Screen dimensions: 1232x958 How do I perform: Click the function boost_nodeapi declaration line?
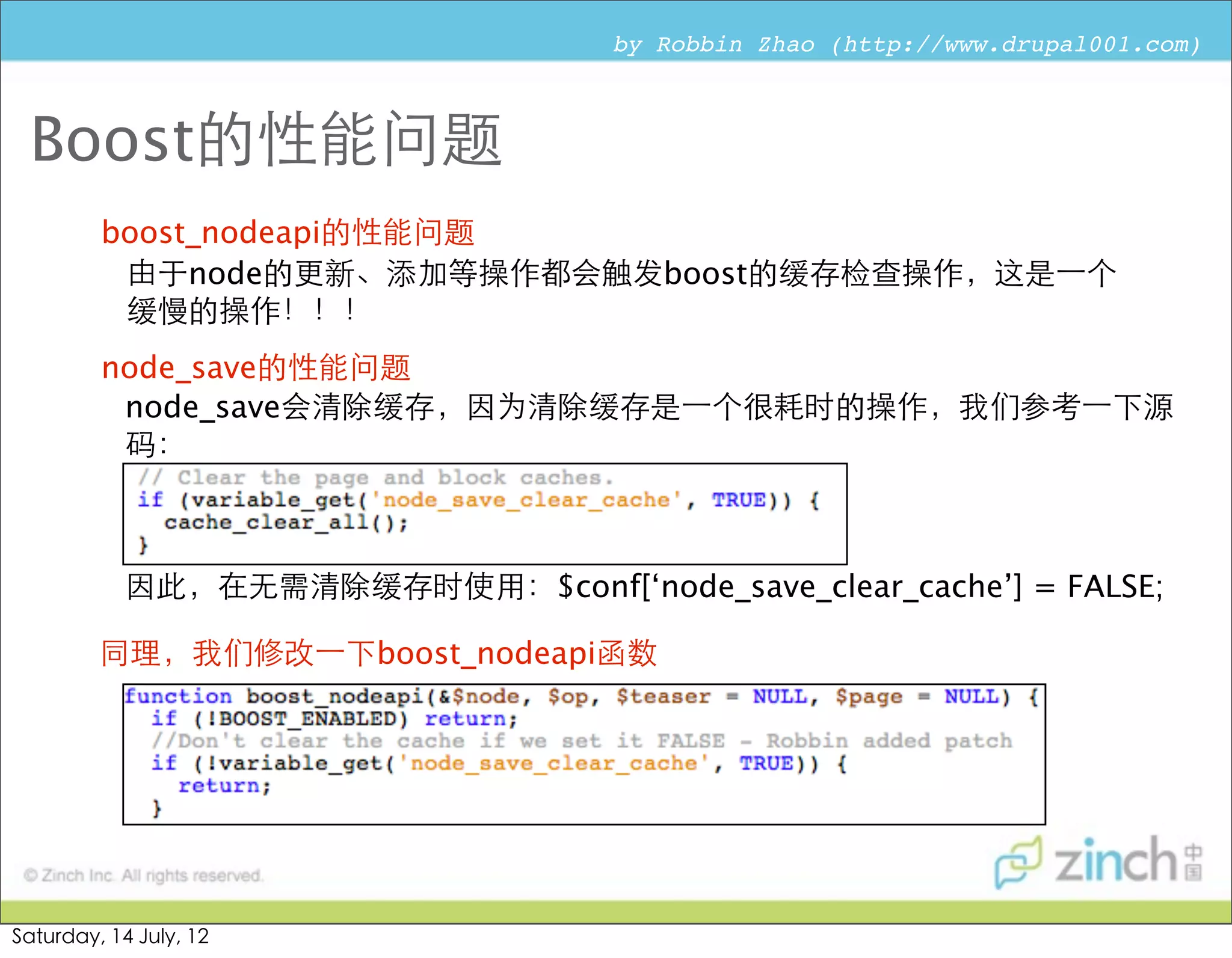point(581,696)
